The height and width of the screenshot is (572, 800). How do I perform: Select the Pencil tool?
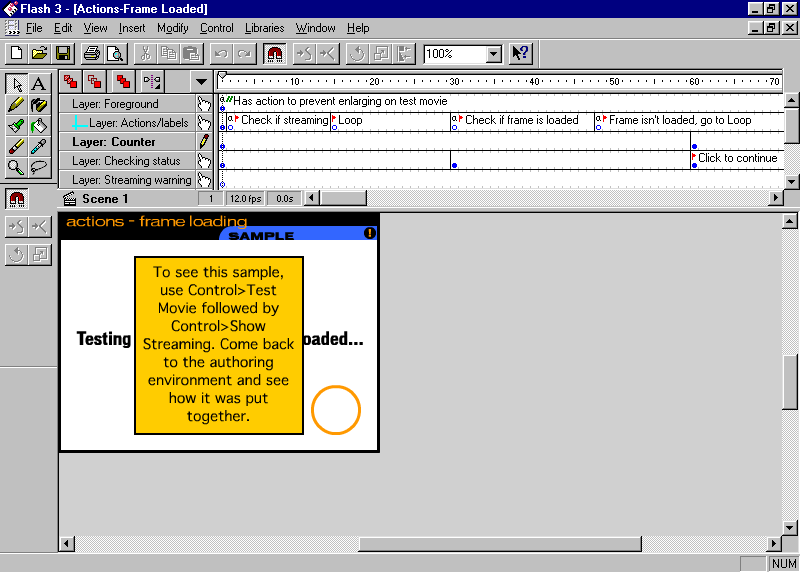coord(17,105)
